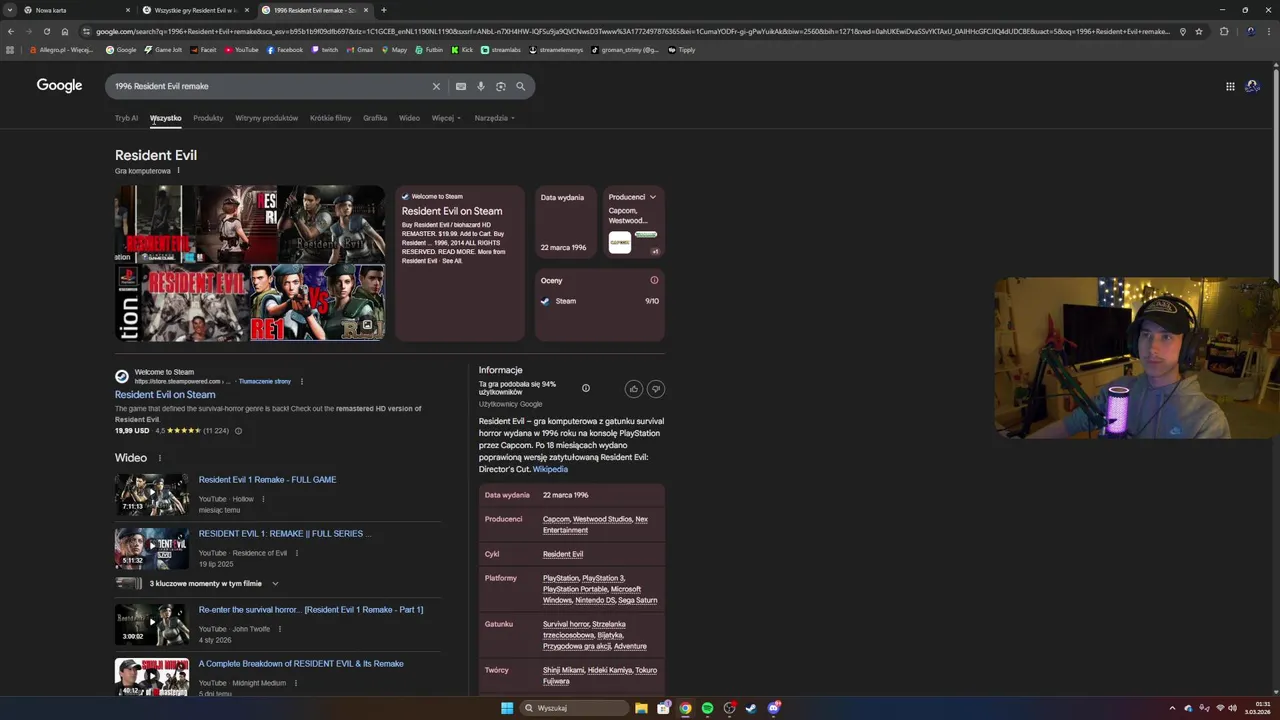Open the Welcome to Steam info card
Image resolution: width=1280 pixels, height=720 pixels.
460,263
